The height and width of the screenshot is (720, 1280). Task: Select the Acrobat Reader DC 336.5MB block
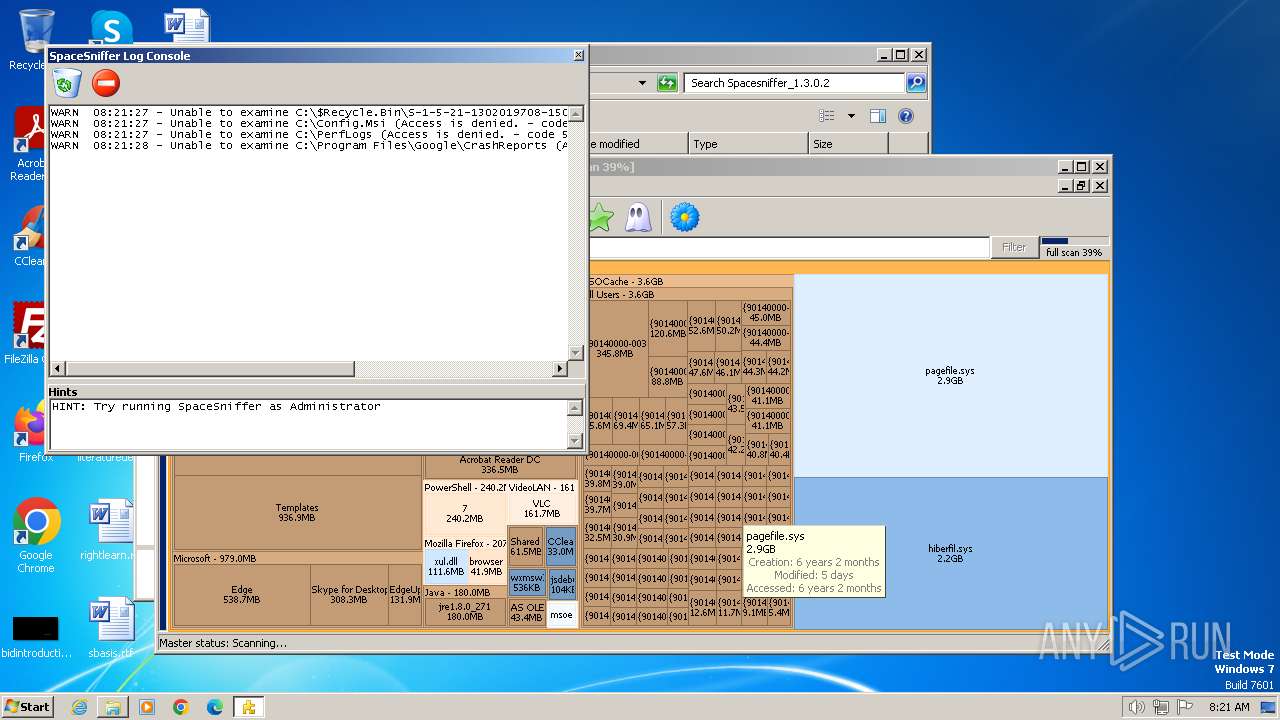[500, 465]
